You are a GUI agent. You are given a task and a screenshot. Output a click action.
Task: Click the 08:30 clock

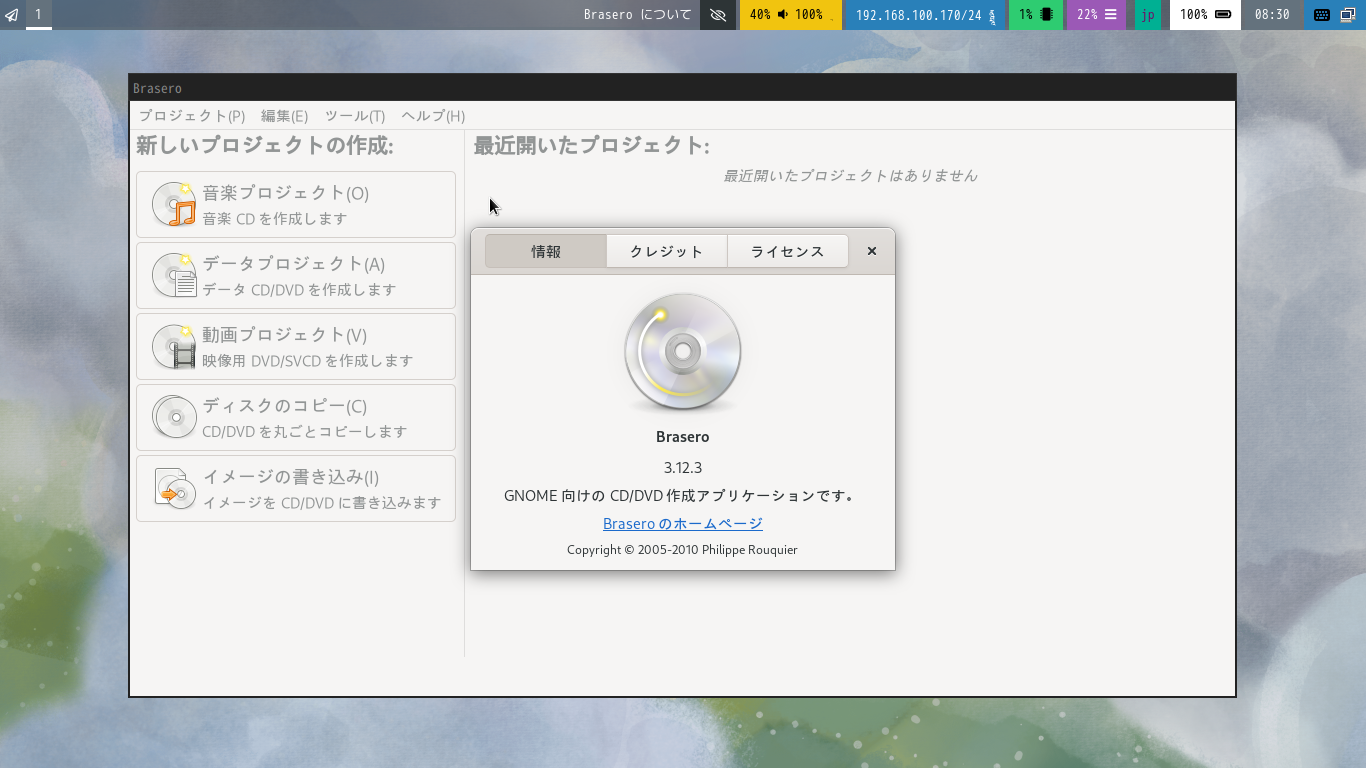tap(1272, 15)
